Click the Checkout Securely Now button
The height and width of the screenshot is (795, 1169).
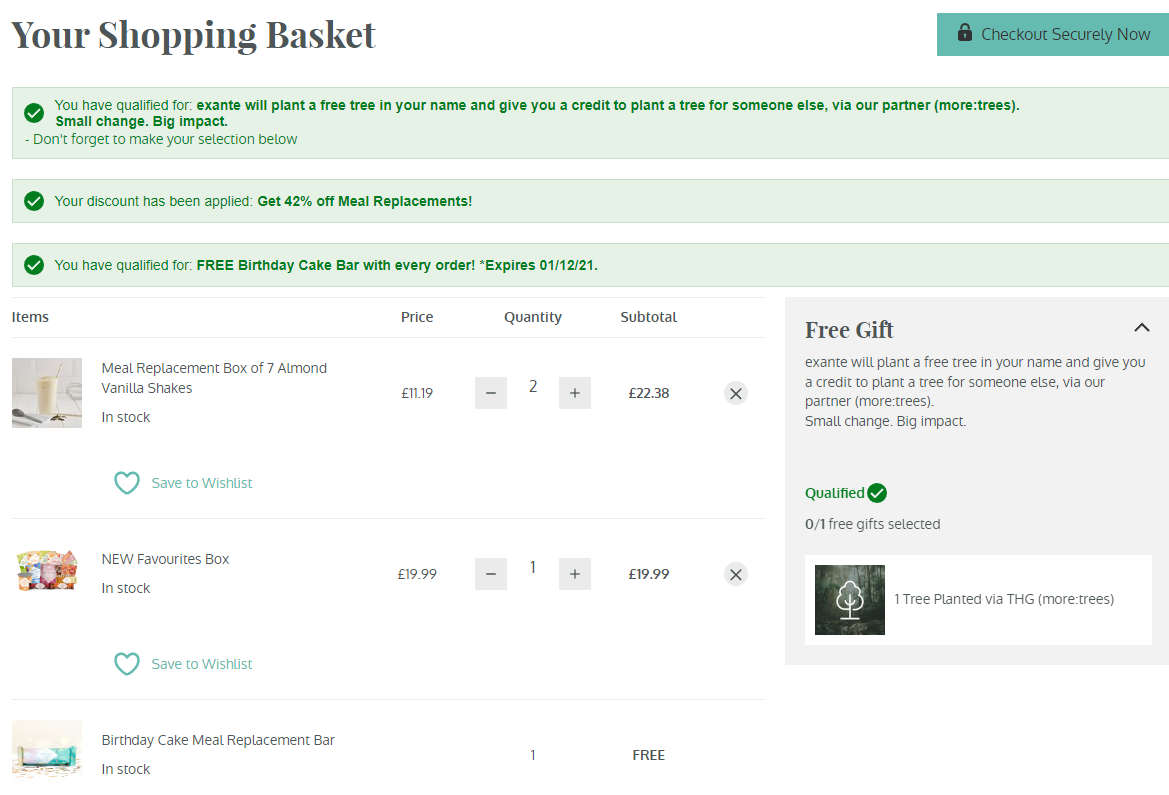pos(1053,34)
